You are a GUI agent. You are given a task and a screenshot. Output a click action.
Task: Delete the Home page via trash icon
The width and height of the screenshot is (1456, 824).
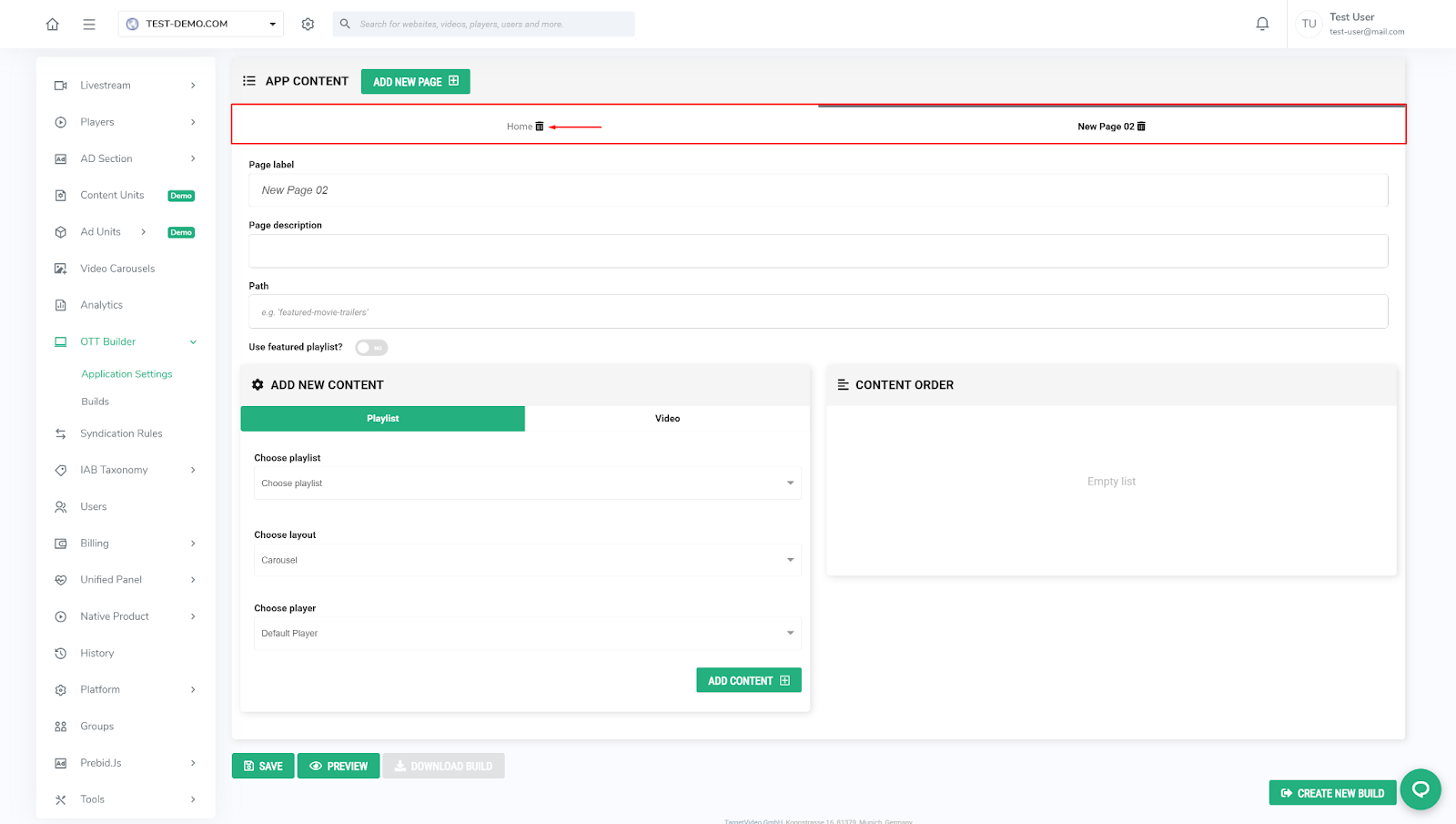tap(540, 127)
